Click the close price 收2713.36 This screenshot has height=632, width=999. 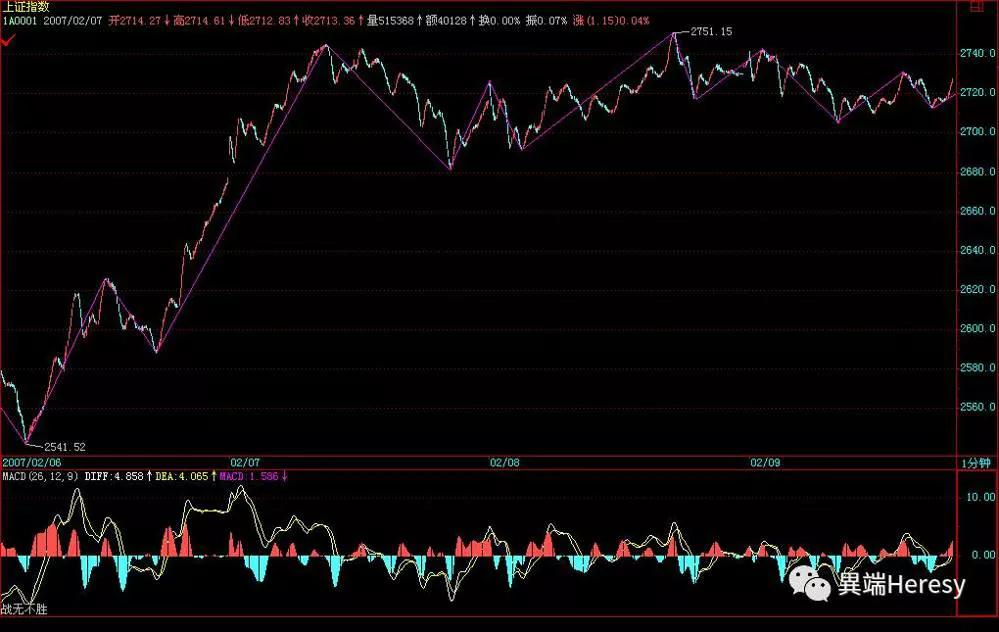click(329, 21)
